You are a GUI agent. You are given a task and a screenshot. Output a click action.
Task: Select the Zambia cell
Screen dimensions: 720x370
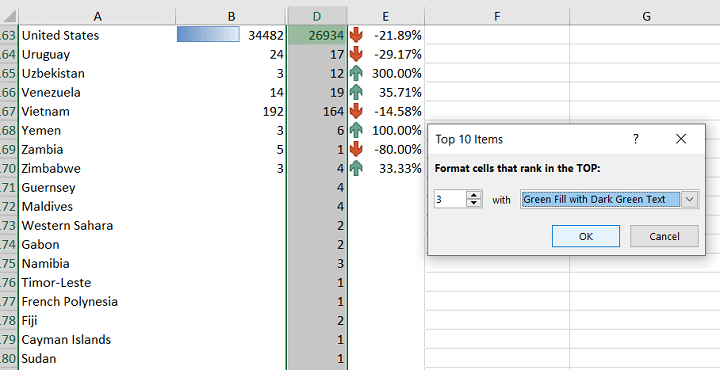coord(97,150)
